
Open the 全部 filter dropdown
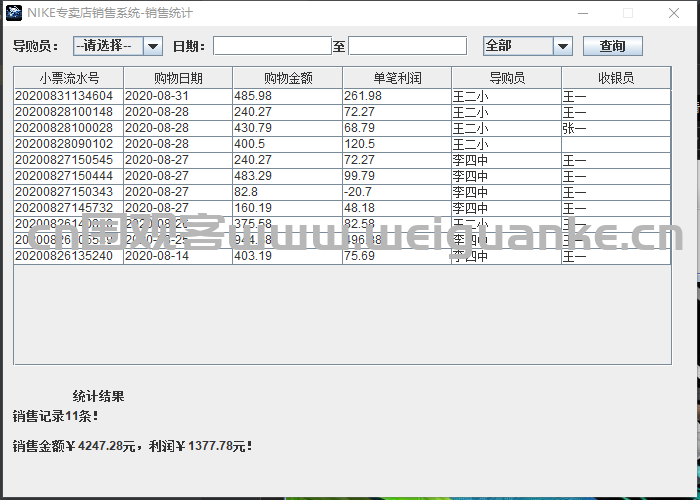[528, 46]
